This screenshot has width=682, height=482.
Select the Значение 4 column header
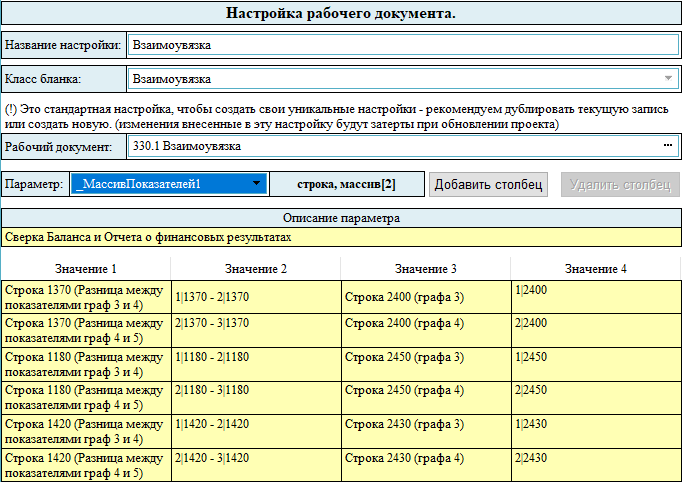595,269
